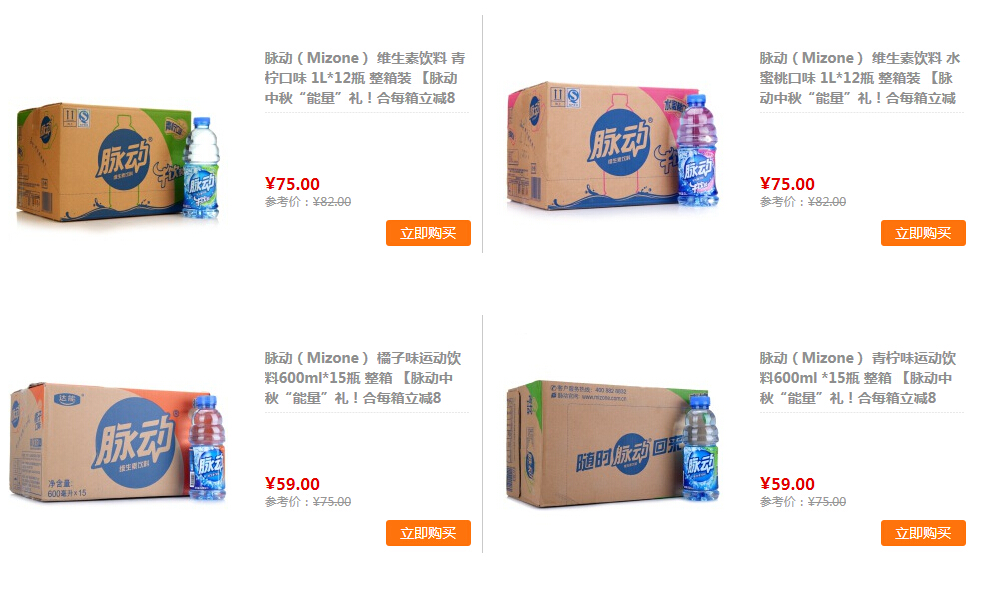This screenshot has width=987, height=592.
Task: Open the 随时脉动回来 carton product image
Action: pyautogui.click(x=612, y=443)
